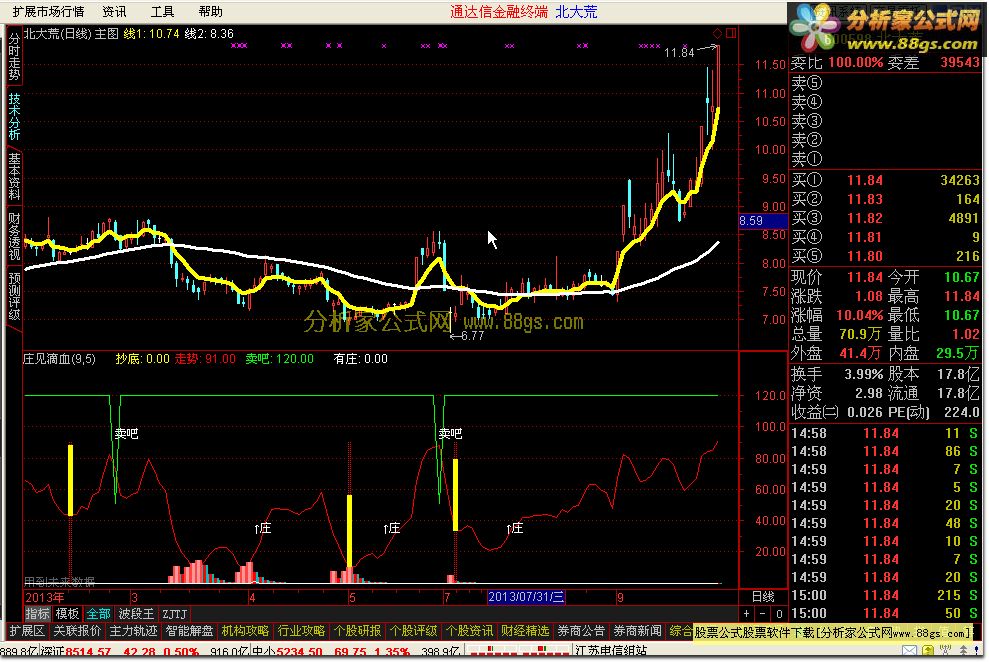Click the network signal icon in status bar

tap(945, 651)
